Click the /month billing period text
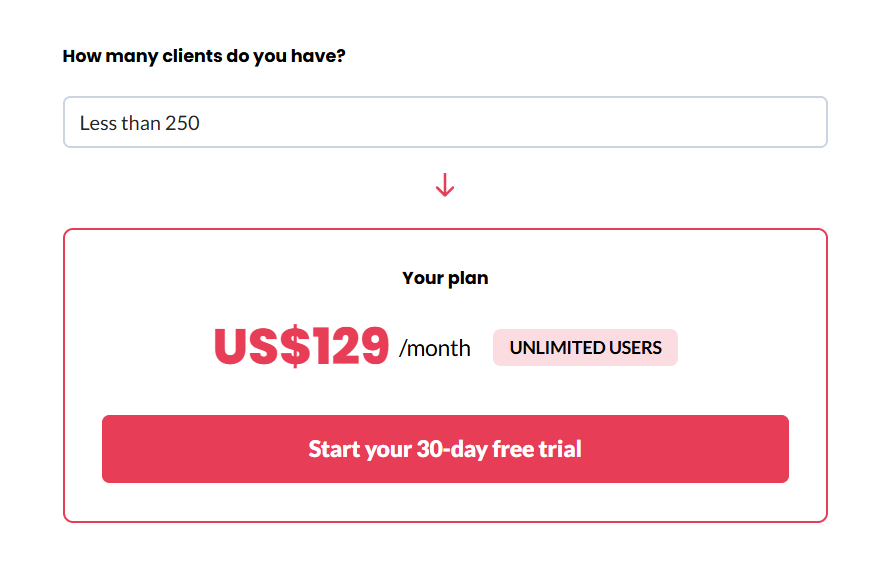Image resolution: width=893 pixels, height=586 pixels. [435, 348]
